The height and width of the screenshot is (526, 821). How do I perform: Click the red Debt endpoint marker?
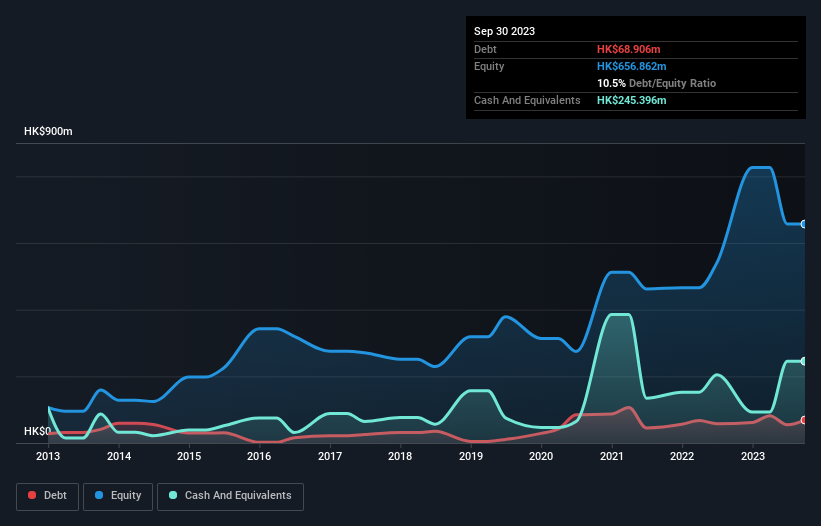click(x=804, y=420)
